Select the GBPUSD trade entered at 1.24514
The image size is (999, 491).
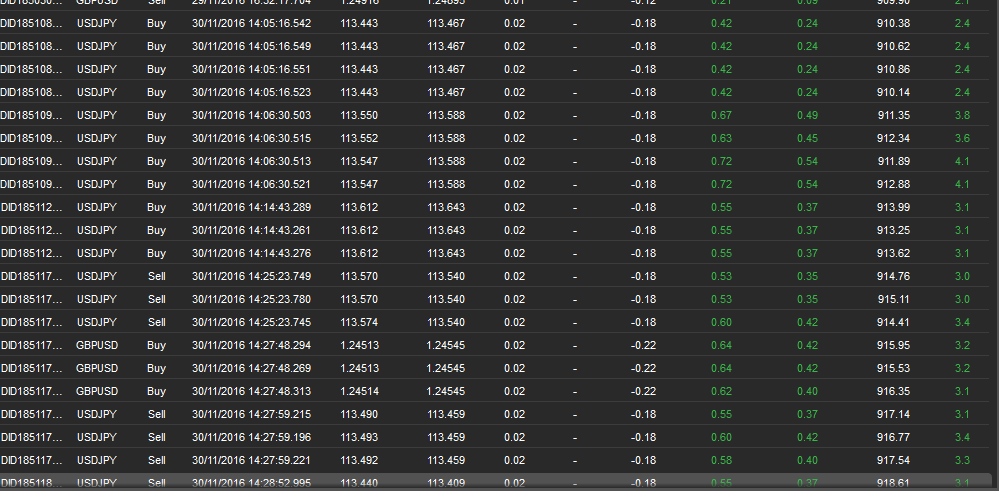click(x=494, y=391)
